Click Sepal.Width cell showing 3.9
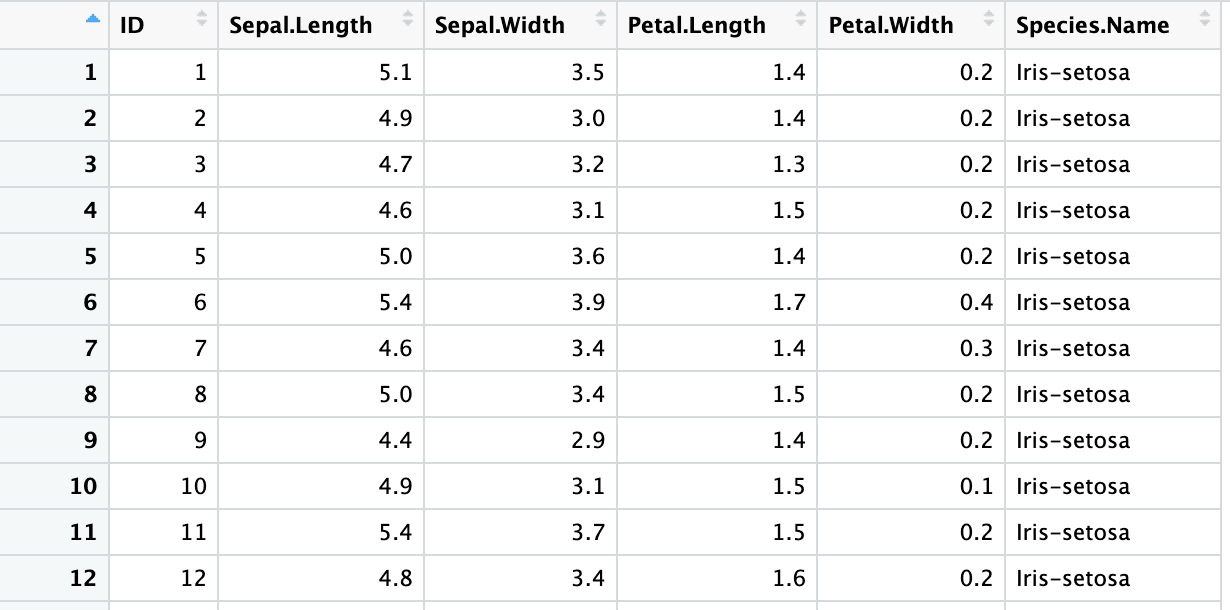Screen dimensions: 1230x610 (x=520, y=302)
